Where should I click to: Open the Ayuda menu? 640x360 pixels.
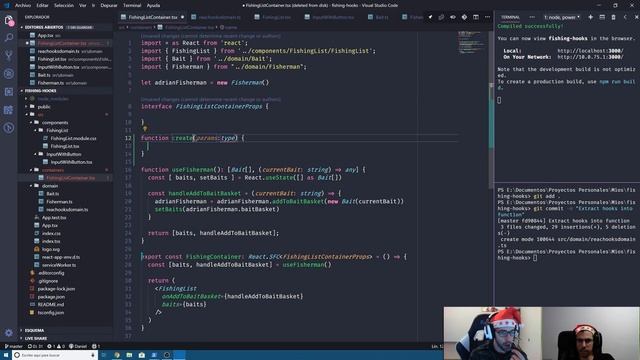pos(153,5)
